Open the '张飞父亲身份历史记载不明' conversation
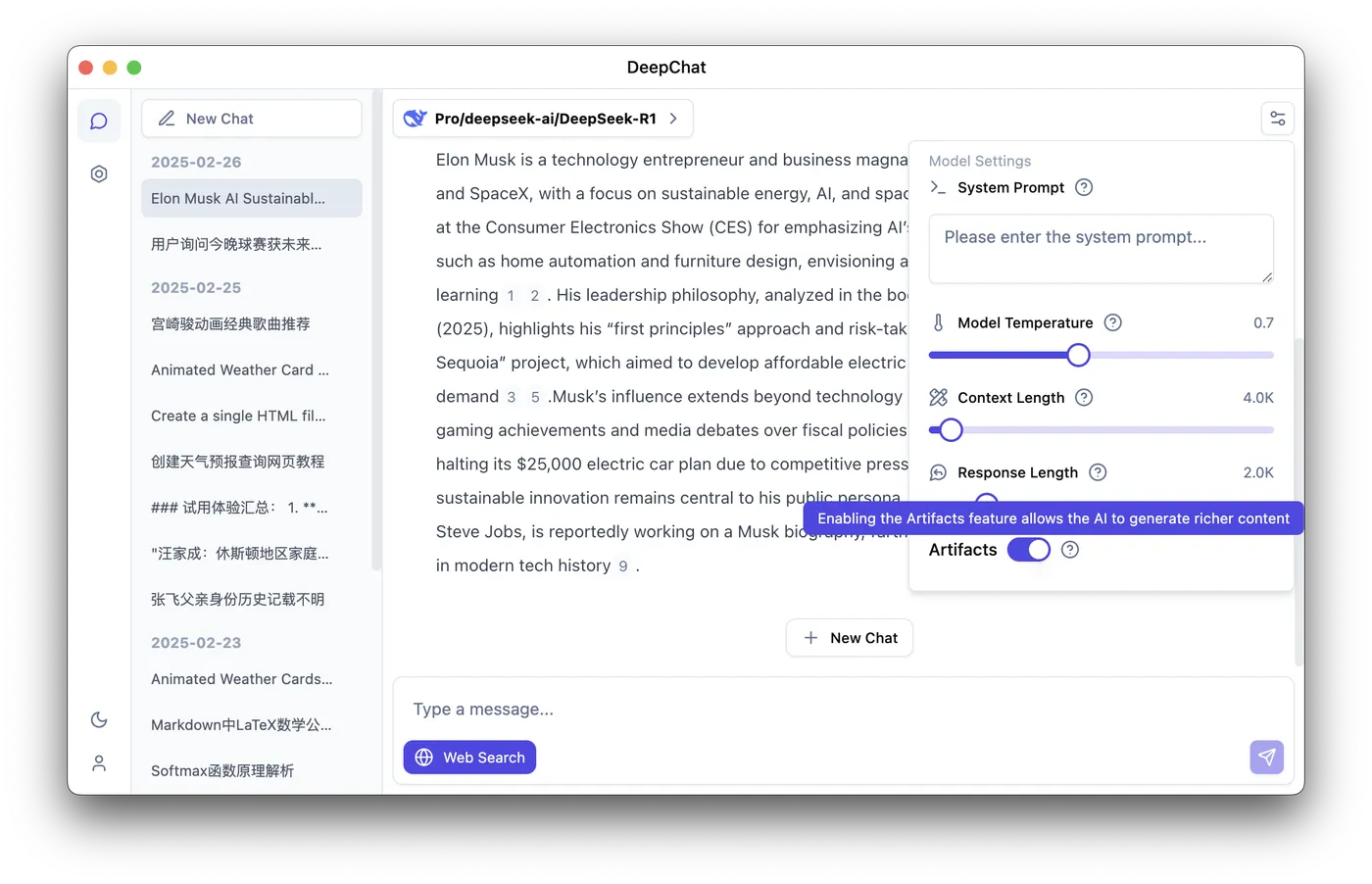The height and width of the screenshot is (884, 1372). coord(252,600)
